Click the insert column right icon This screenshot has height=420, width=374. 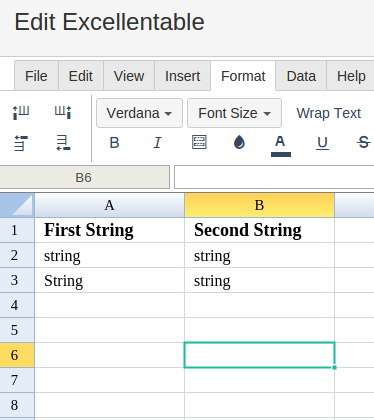tap(63, 113)
